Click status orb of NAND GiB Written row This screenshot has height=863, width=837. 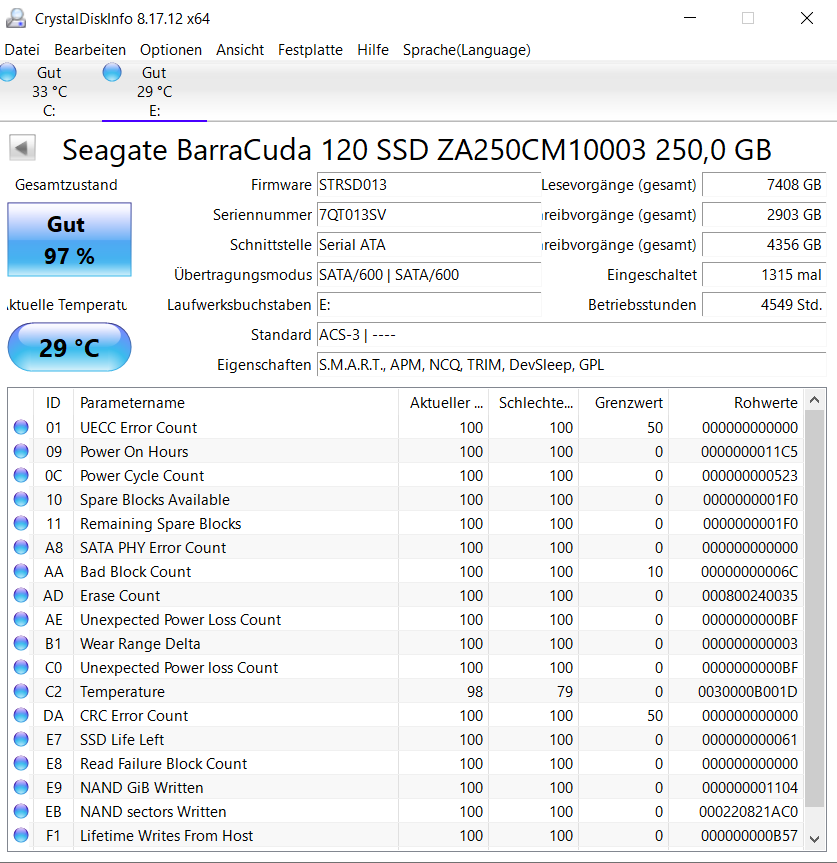[x=21, y=788]
